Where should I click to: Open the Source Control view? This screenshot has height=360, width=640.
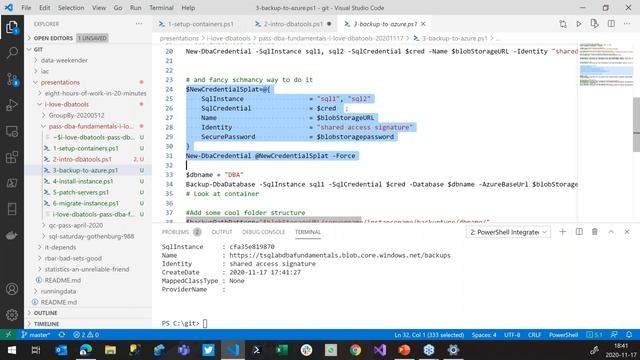(x=12, y=79)
